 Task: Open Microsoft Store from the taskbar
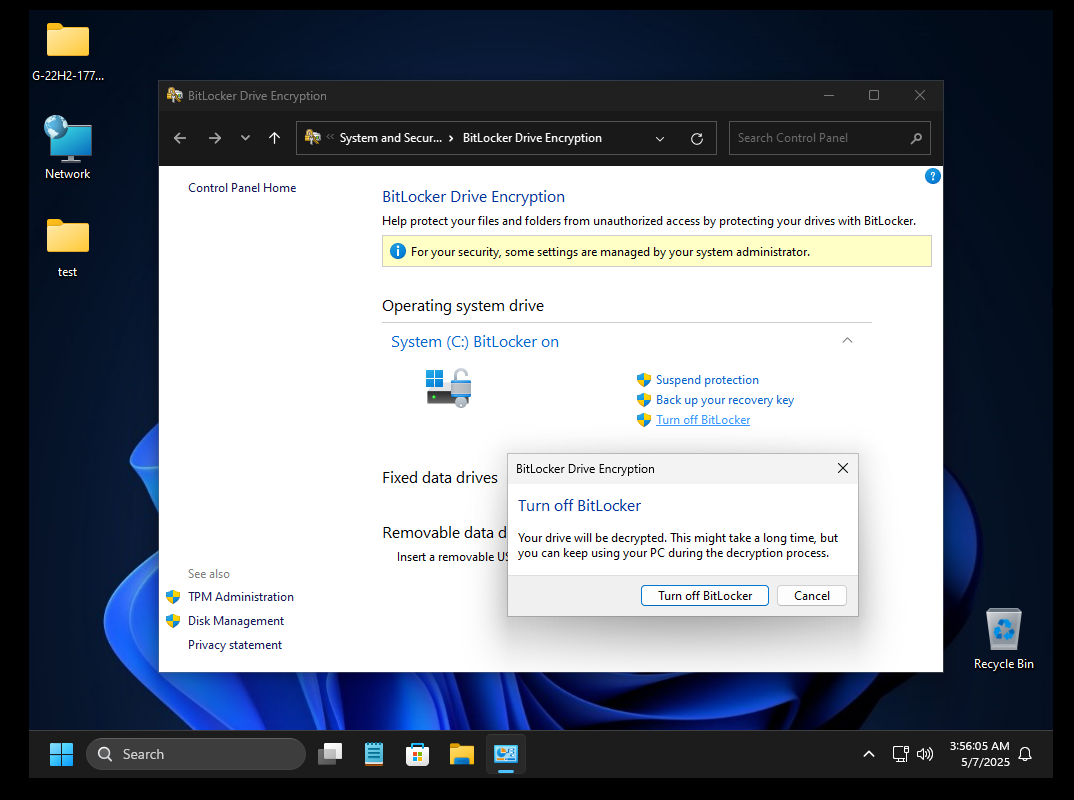(418, 754)
